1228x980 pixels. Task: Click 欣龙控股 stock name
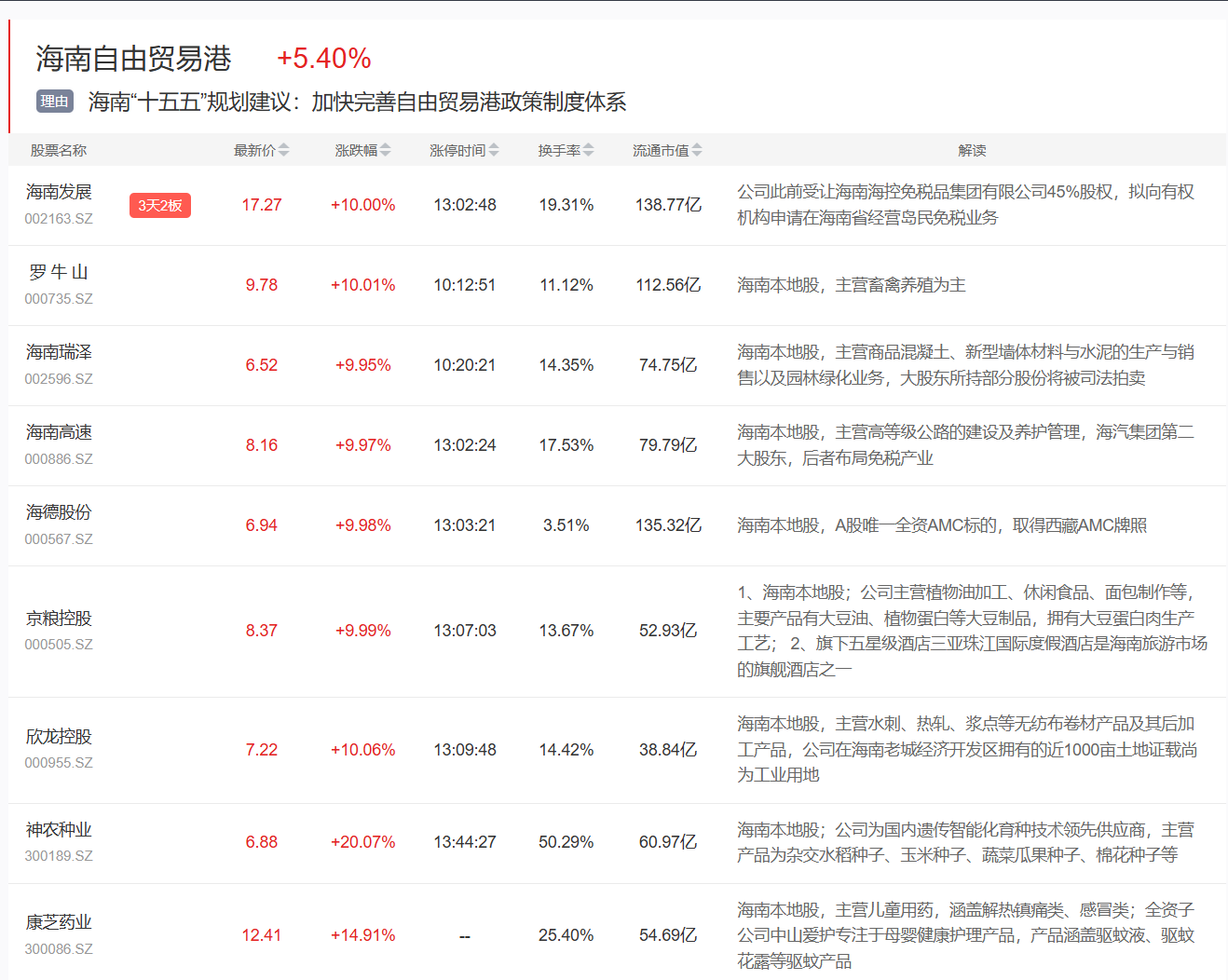click(x=59, y=737)
